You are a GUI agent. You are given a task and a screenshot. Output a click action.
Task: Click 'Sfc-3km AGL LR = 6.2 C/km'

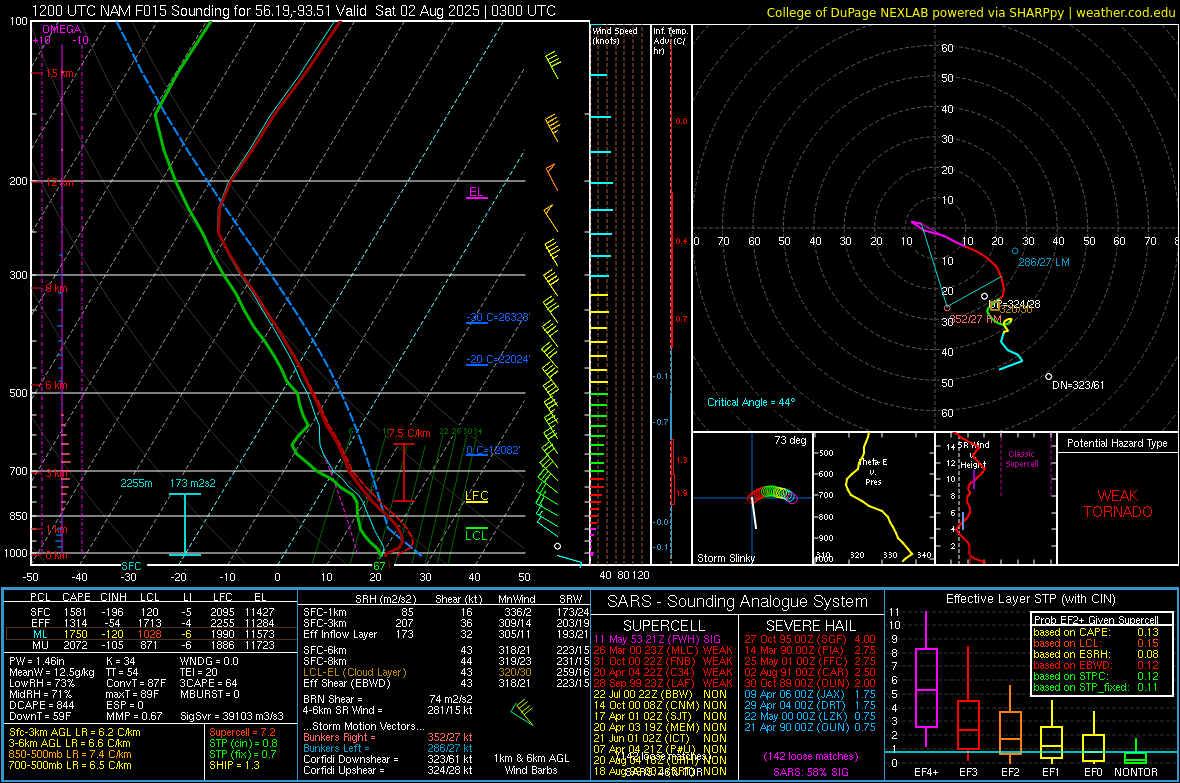pyautogui.click(x=75, y=732)
